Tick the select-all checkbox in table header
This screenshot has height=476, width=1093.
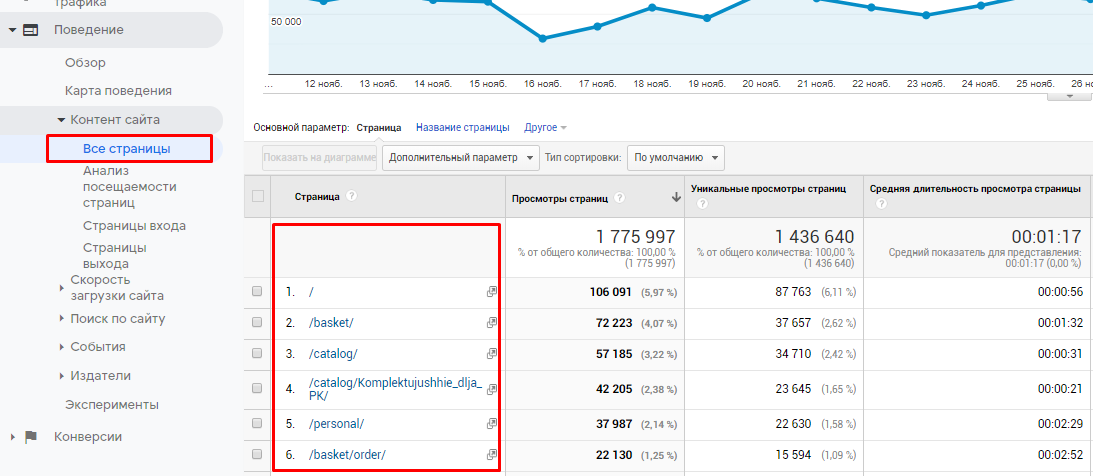coord(258,197)
